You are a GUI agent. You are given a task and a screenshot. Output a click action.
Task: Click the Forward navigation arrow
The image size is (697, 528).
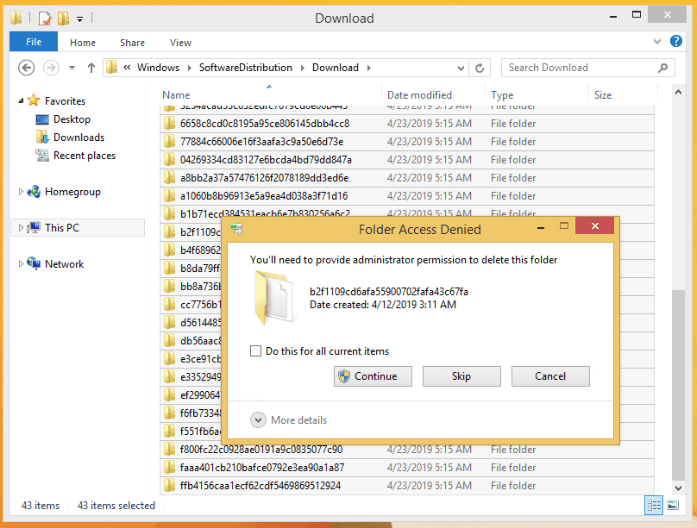coord(51,68)
